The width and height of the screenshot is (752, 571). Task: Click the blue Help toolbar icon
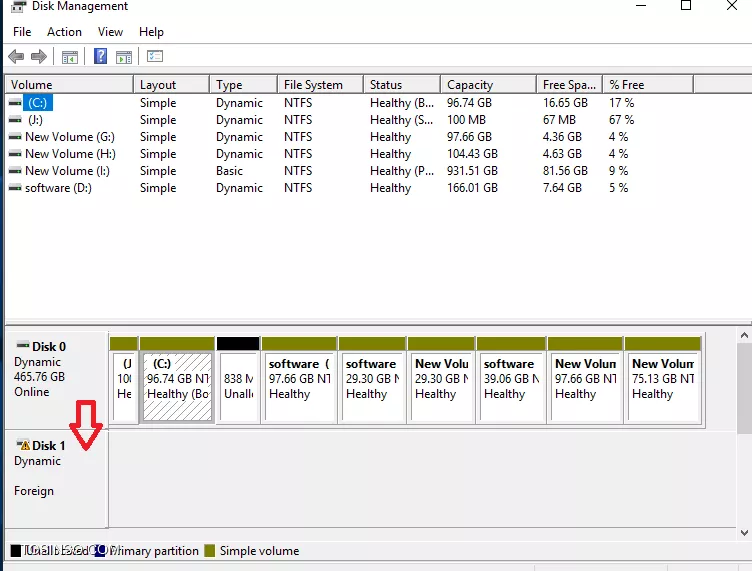100,57
